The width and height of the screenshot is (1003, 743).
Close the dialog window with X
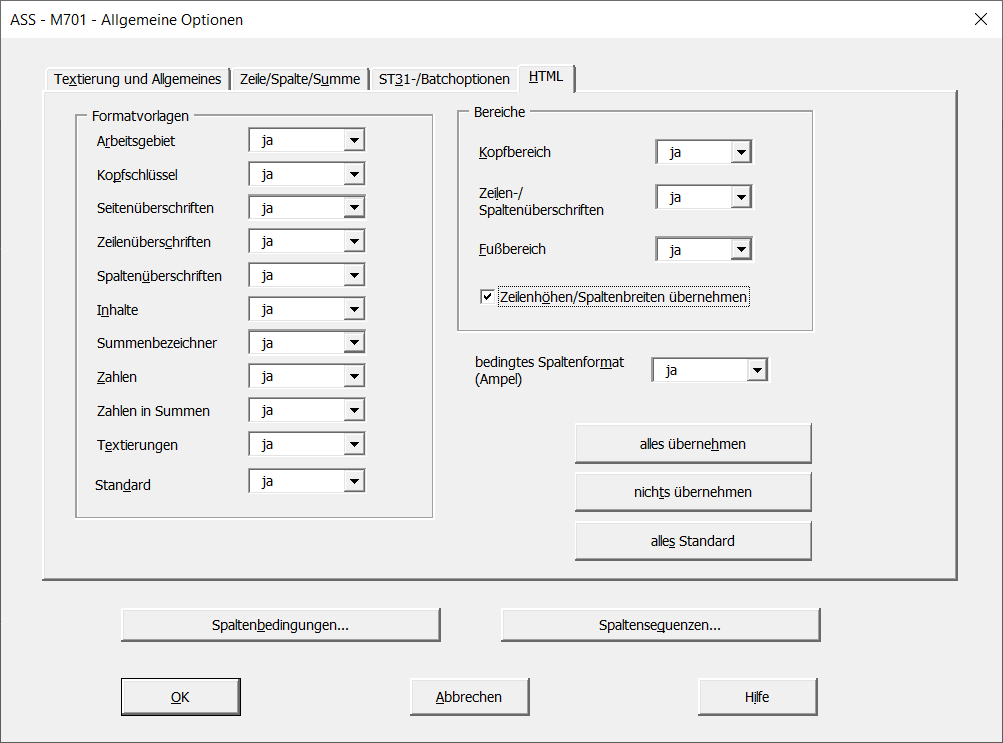point(980,19)
